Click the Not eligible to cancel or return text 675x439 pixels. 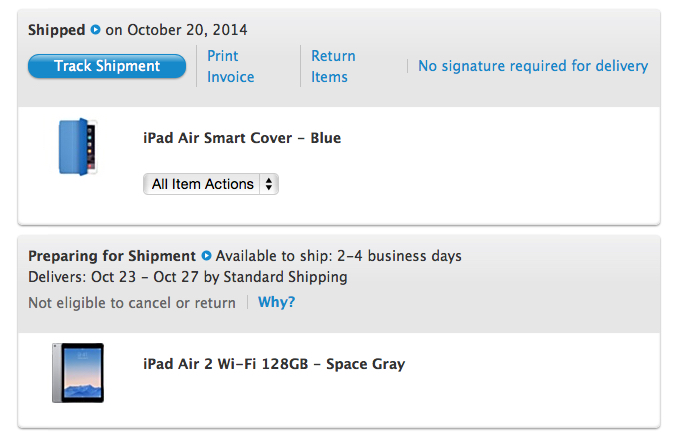(132, 302)
